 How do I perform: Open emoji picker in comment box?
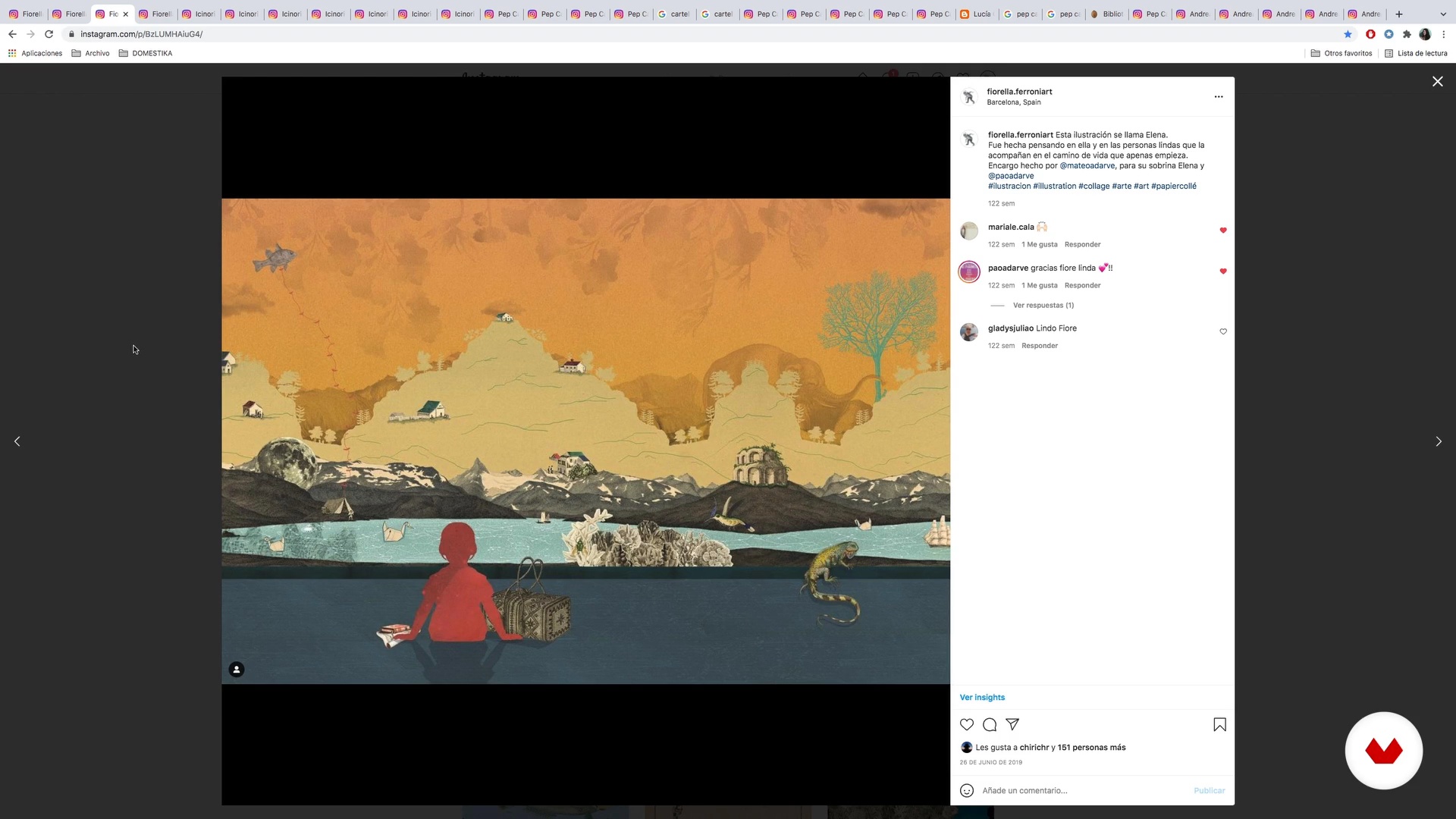click(967, 790)
